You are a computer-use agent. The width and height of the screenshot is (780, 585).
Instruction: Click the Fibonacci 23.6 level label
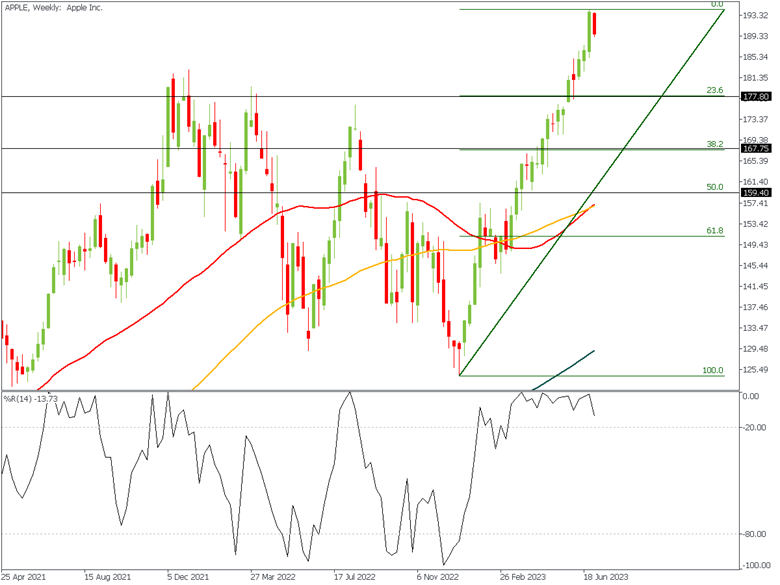tap(715, 91)
